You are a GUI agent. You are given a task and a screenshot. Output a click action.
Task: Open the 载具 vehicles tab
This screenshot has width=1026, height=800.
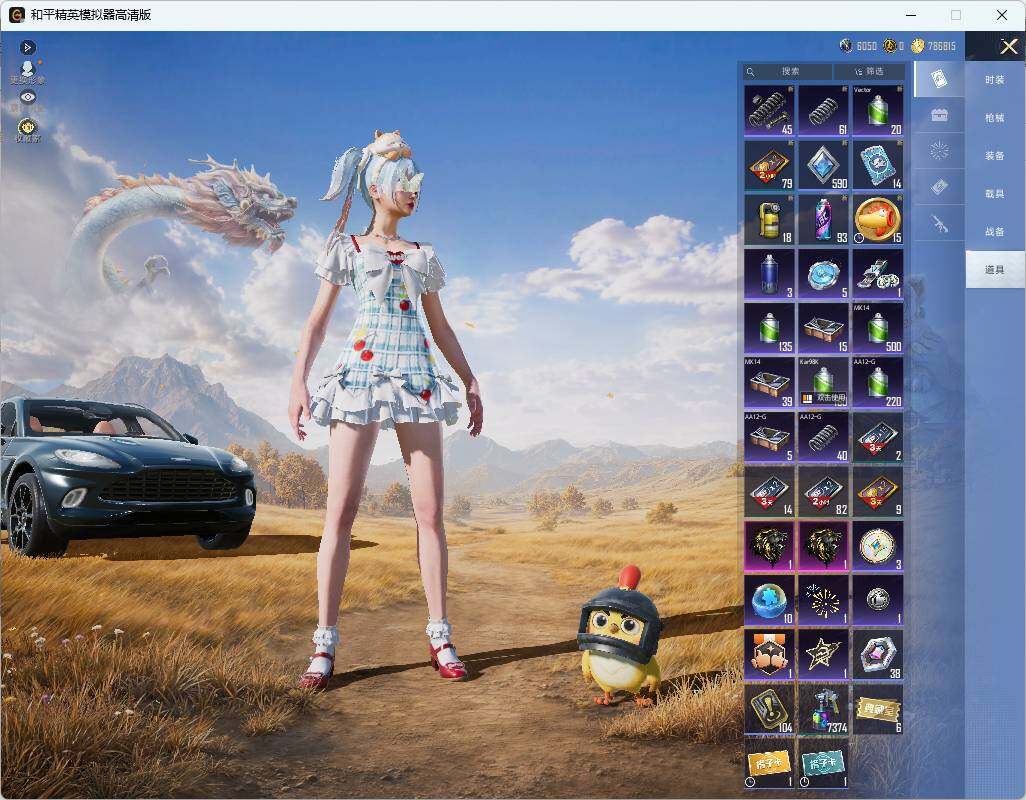pyautogui.click(x=995, y=194)
